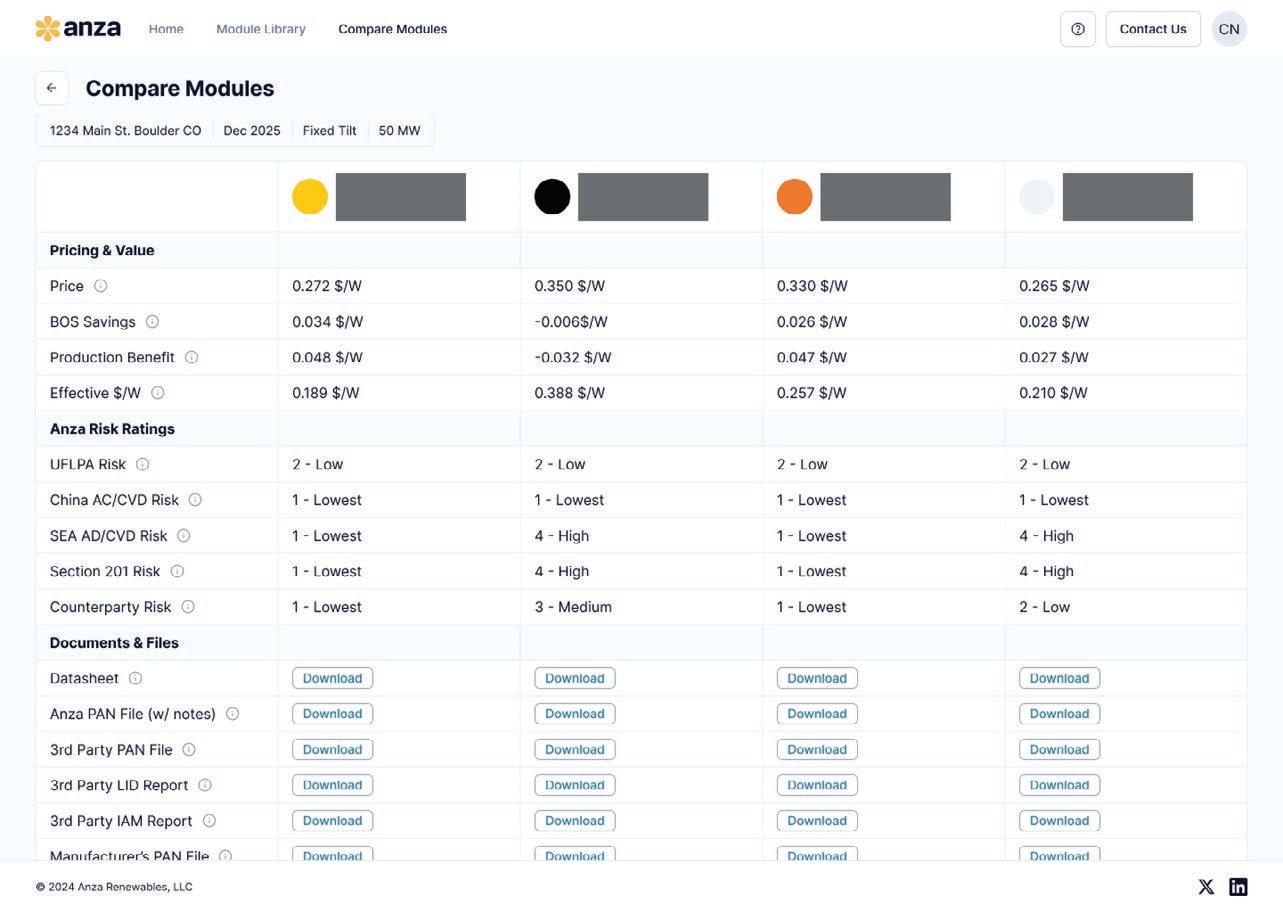1283x913 pixels.
Task: Click the 0.272 $/W price value
Action: click(327, 286)
